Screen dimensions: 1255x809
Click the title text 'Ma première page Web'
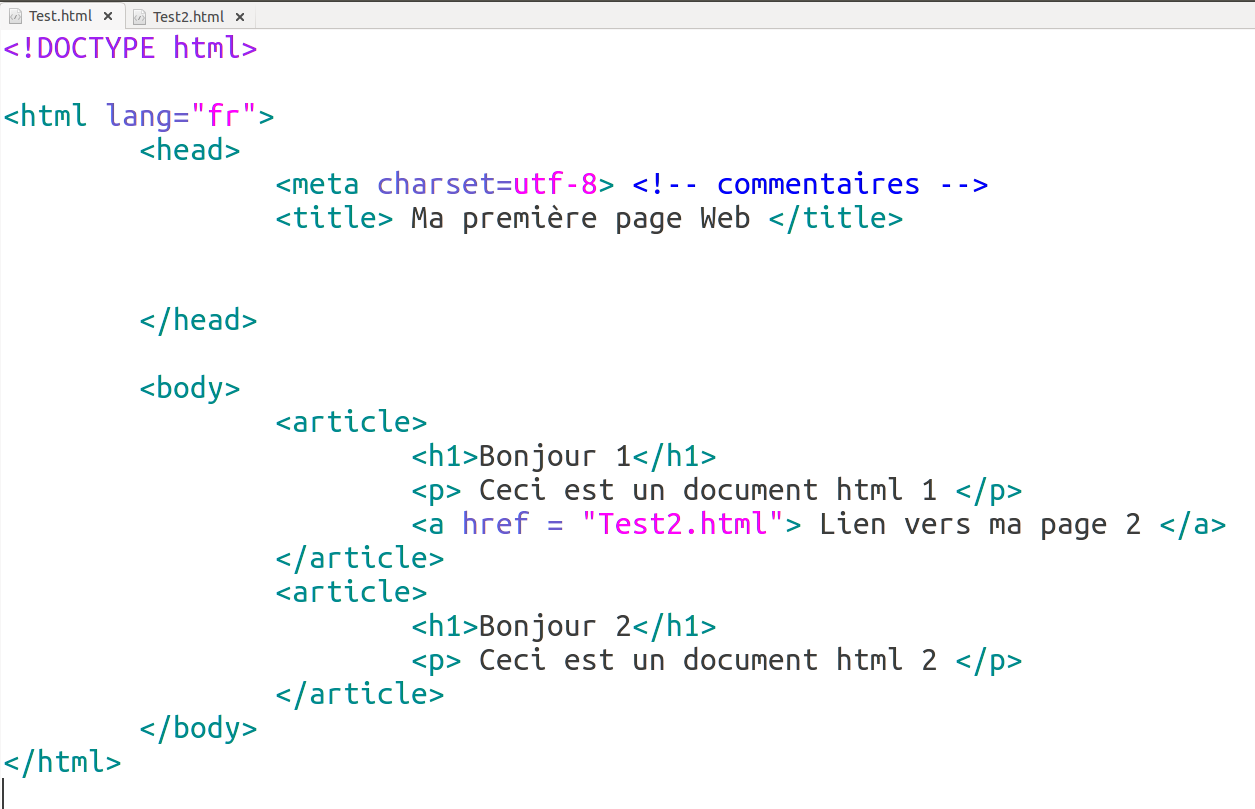coord(580,218)
